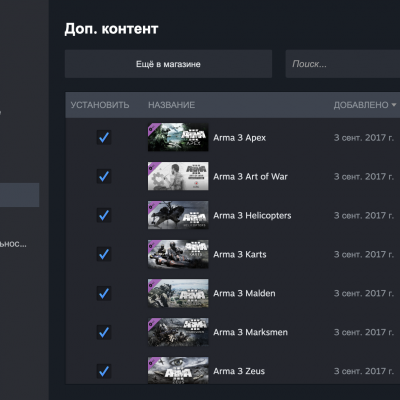Viewport: 400px width, 400px height.
Task: Toggle install checkbox for Arma 3 Art of War
Action: pos(104,176)
